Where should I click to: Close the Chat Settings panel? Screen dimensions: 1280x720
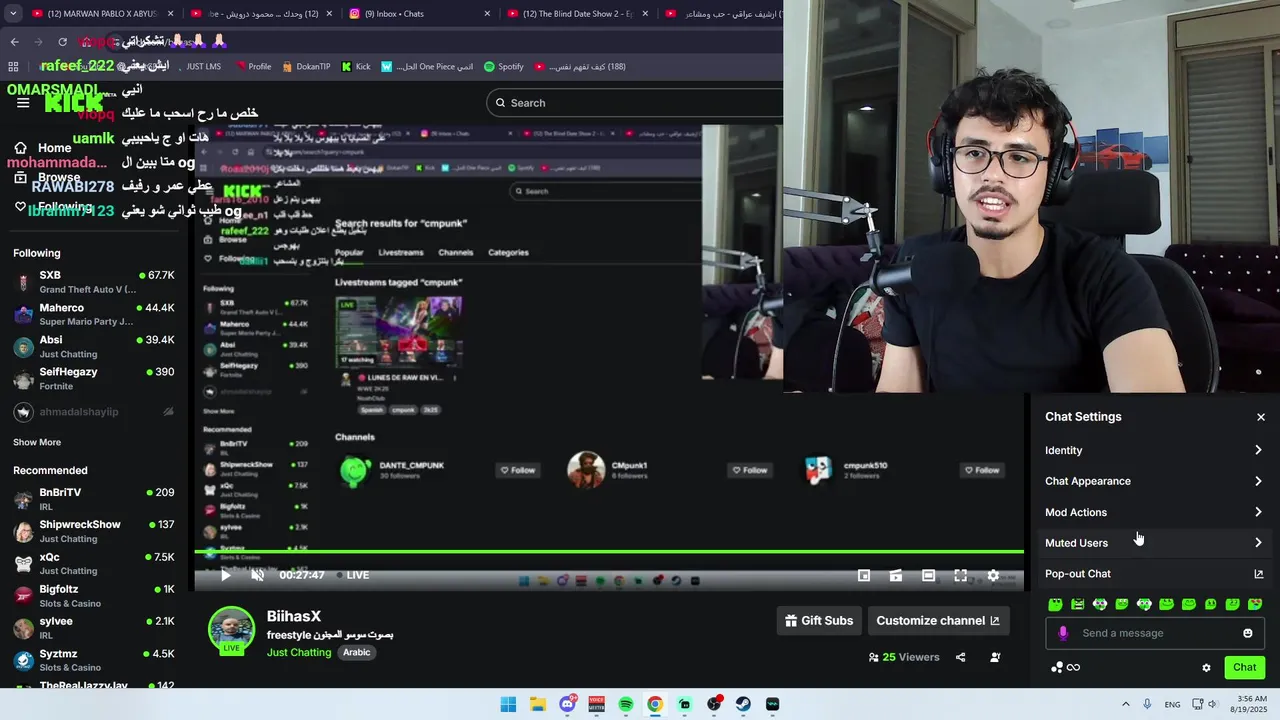1260,417
